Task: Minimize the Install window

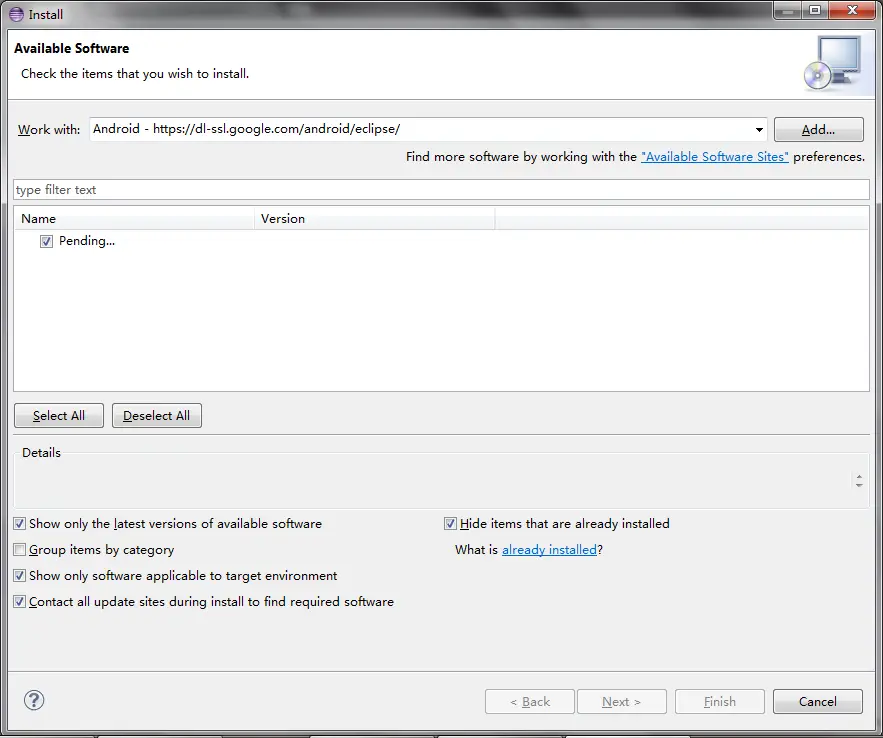Action: click(788, 10)
